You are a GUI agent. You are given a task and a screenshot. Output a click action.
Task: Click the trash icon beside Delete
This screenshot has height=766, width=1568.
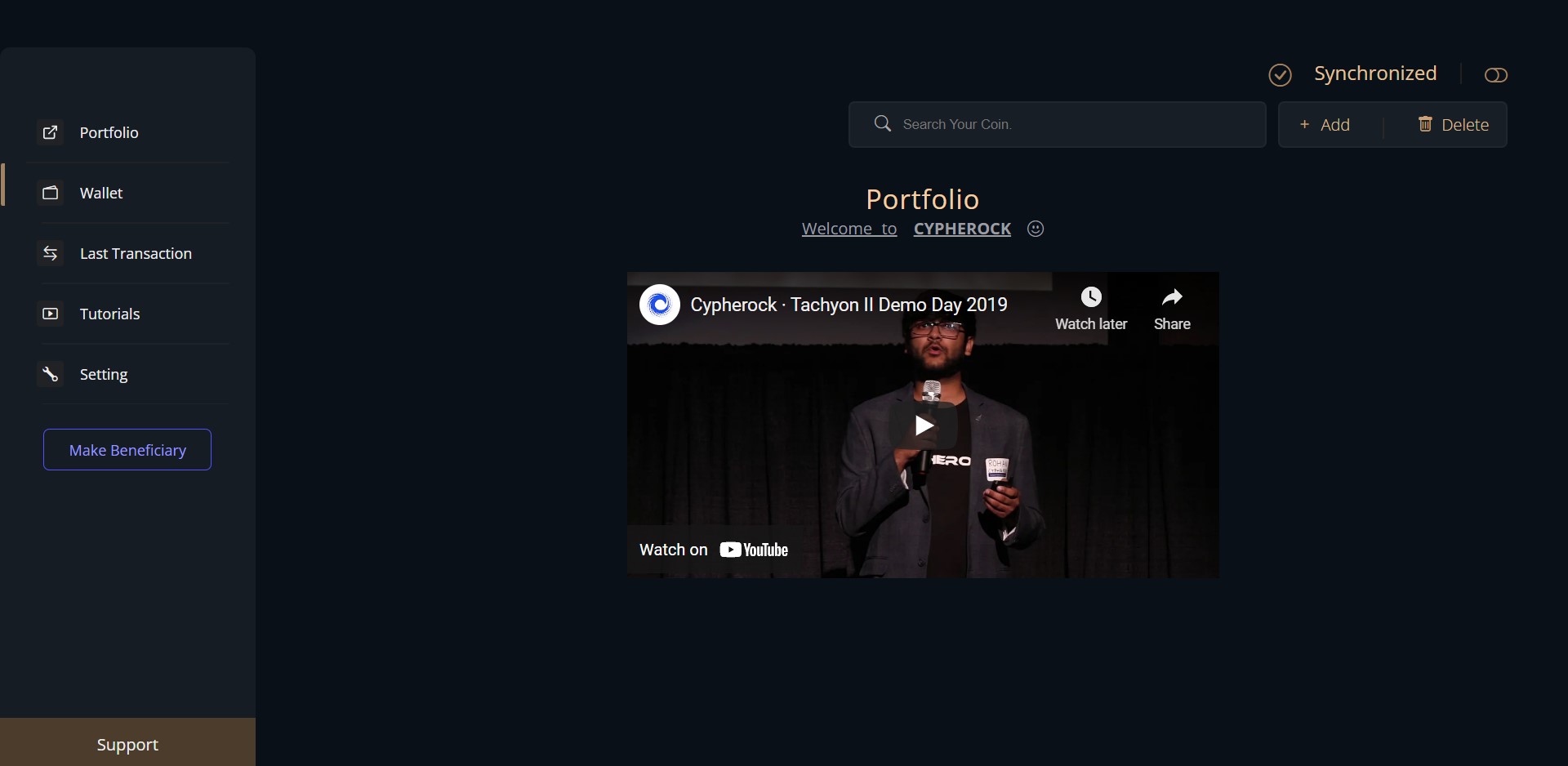pos(1425,124)
